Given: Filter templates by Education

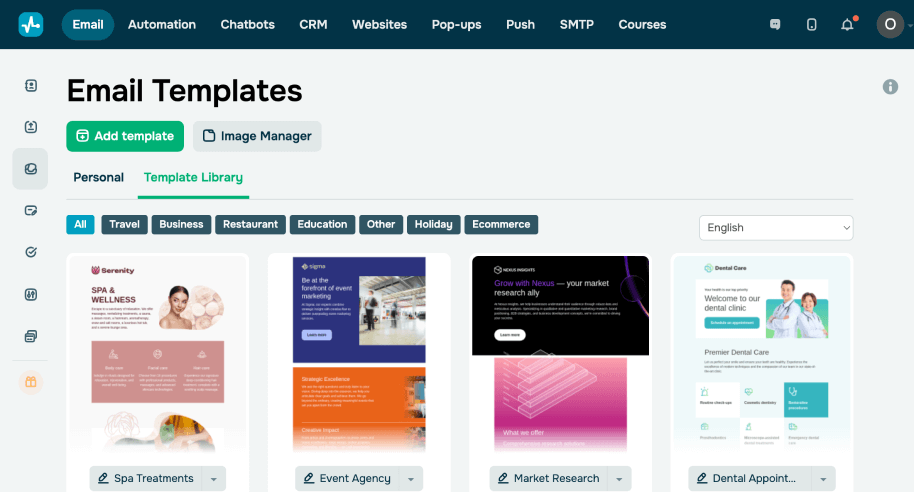Looking at the screenshot, I should 322,224.
